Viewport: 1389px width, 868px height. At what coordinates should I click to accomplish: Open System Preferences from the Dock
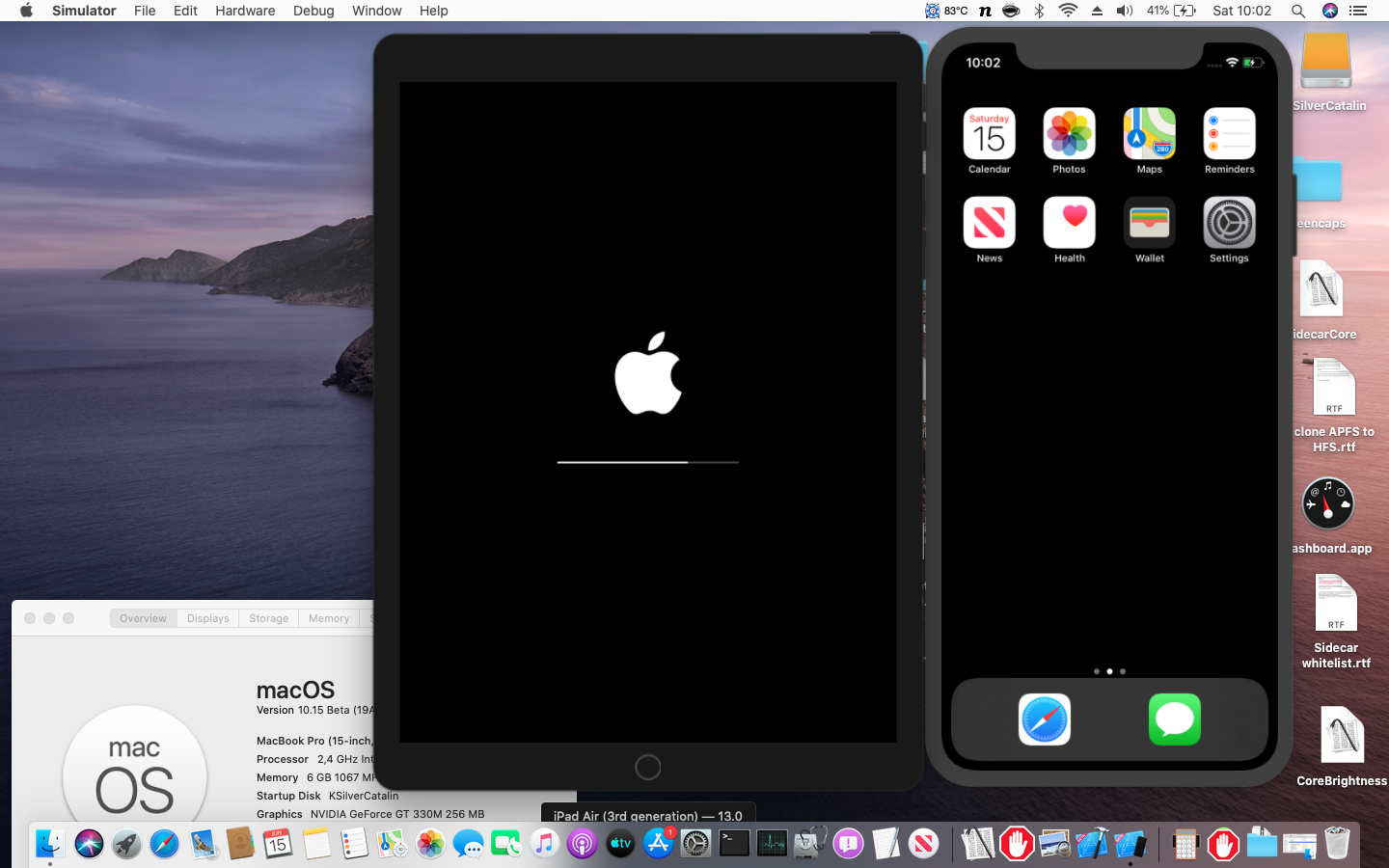click(695, 844)
